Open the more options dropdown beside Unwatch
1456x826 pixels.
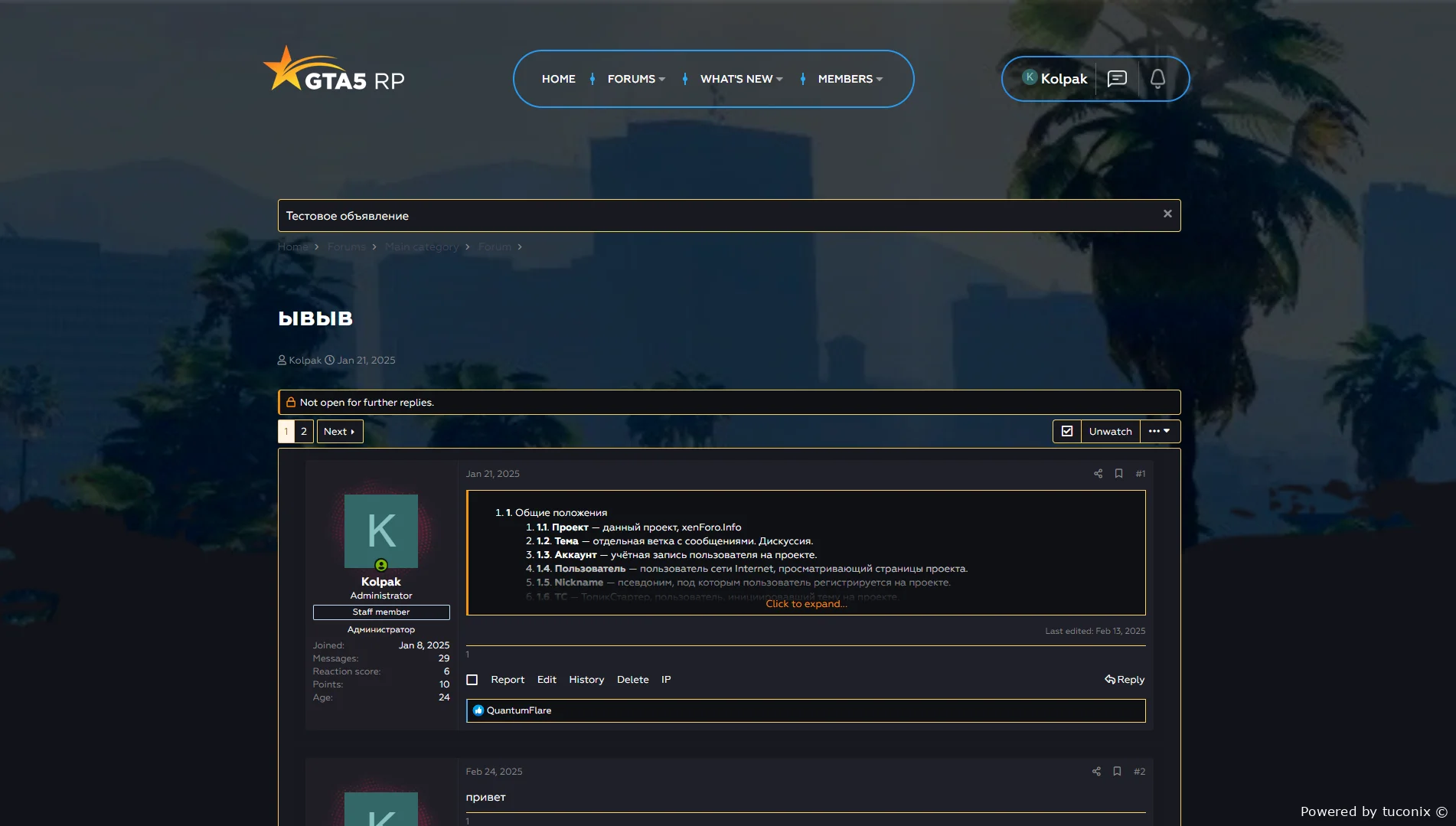coord(1160,432)
